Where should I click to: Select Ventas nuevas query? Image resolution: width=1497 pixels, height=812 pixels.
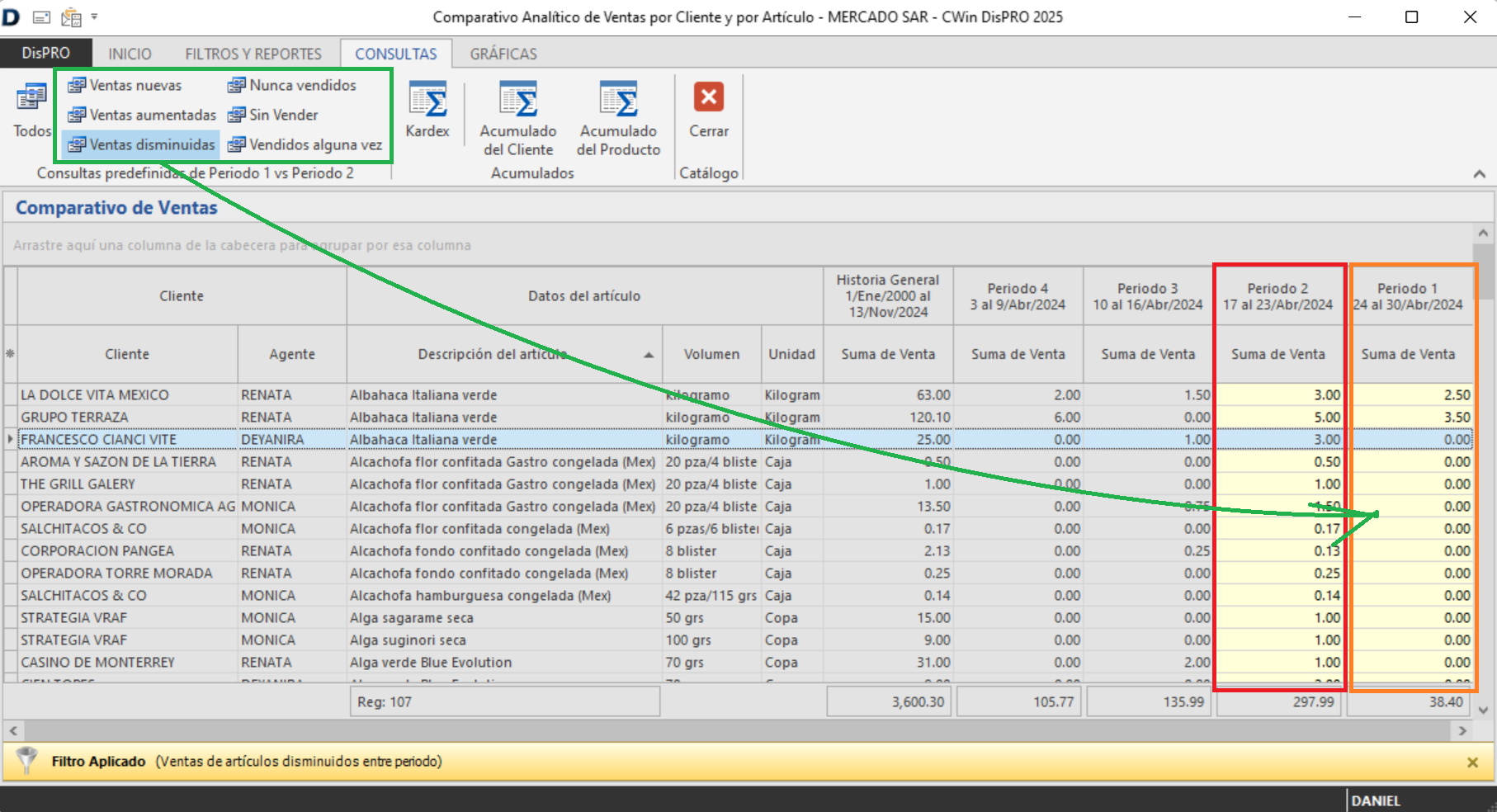[125, 85]
